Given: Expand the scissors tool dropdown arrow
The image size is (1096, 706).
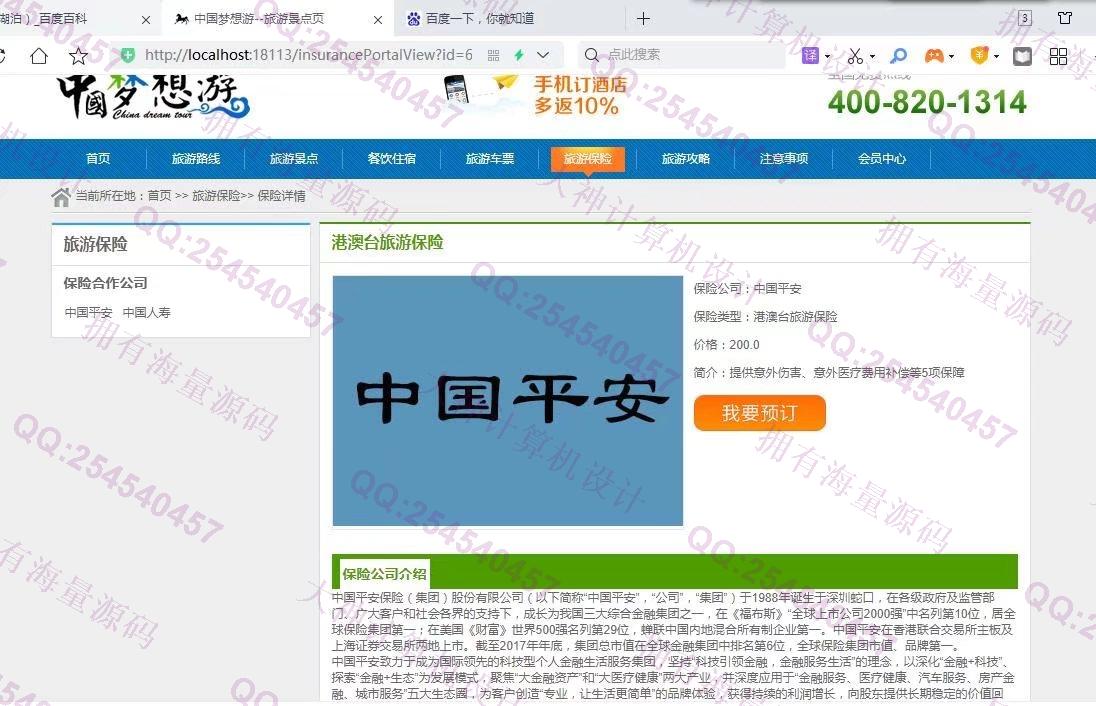Looking at the screenshot, I should coord(872,57).
